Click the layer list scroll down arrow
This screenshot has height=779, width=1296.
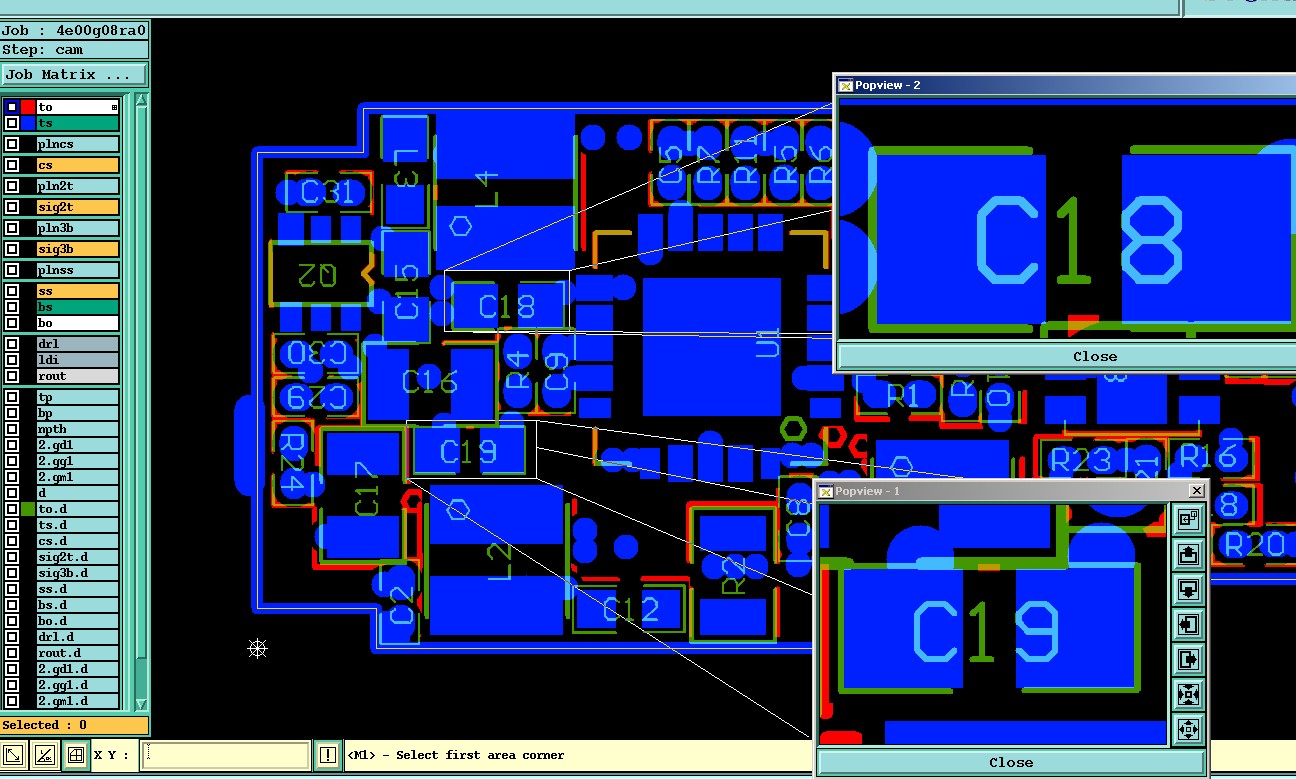[x=141, y=704]
